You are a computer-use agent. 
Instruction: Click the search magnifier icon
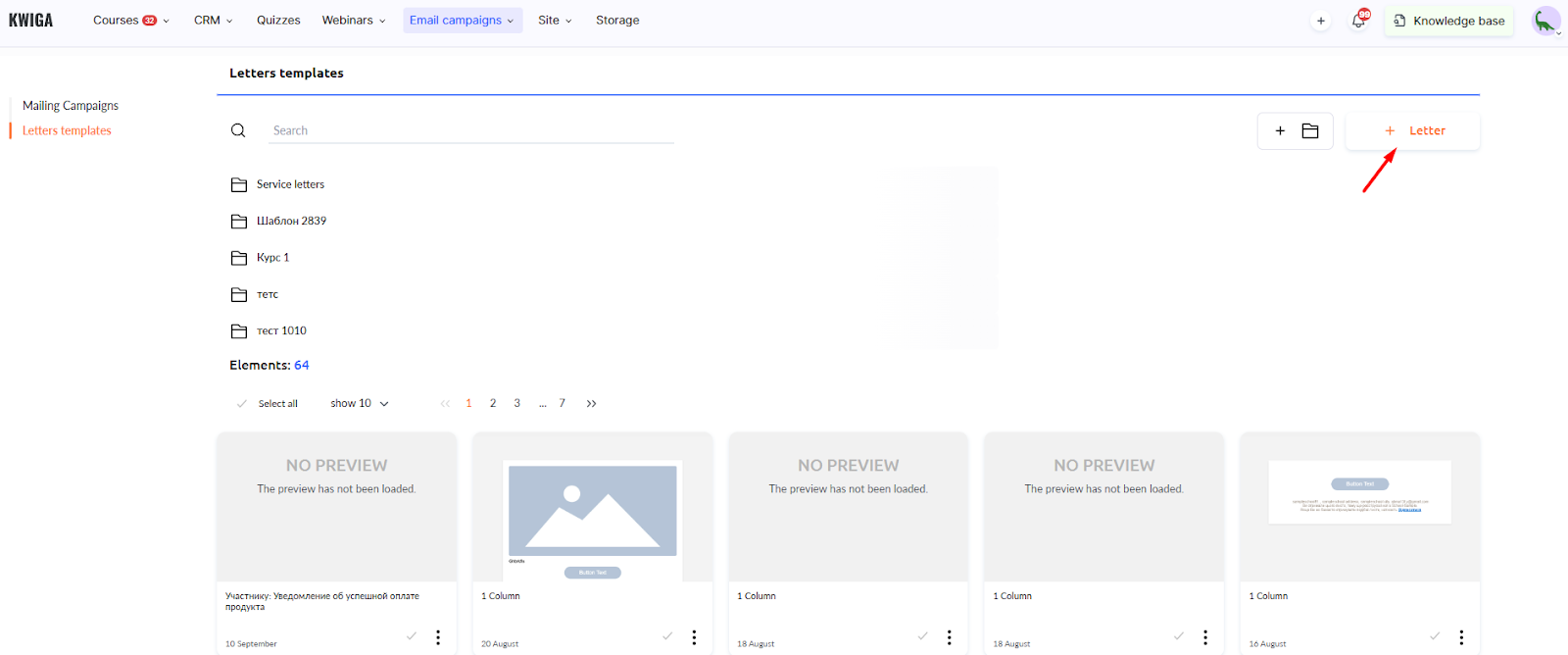[x=238, y=130]
